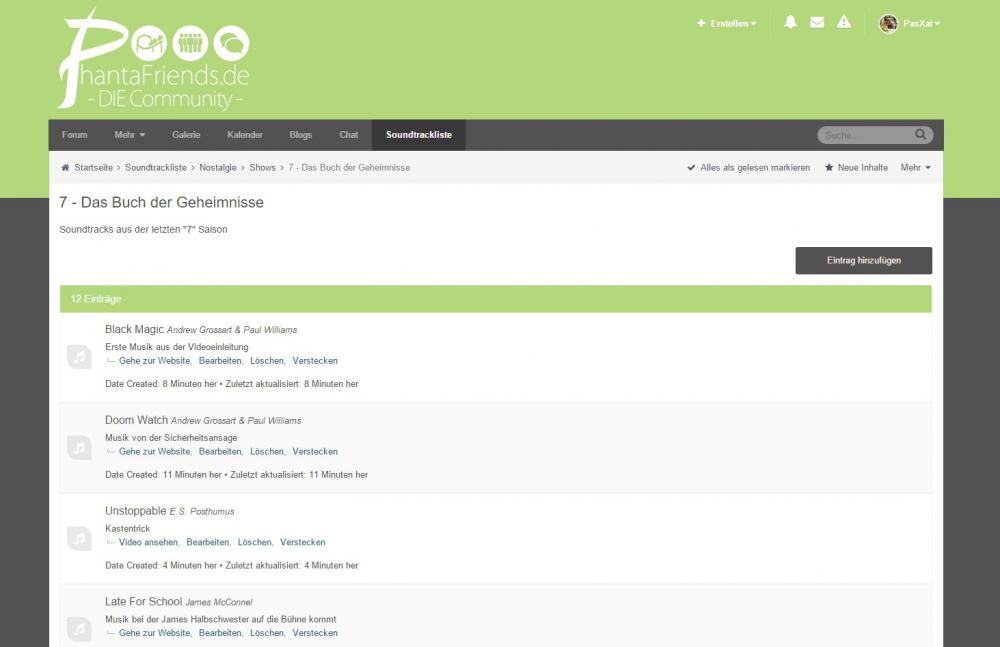Go to Nostalgie breadcrumb
This screenshot has height=647, width=1000.
pyautogui.click(x=217, y=168)
